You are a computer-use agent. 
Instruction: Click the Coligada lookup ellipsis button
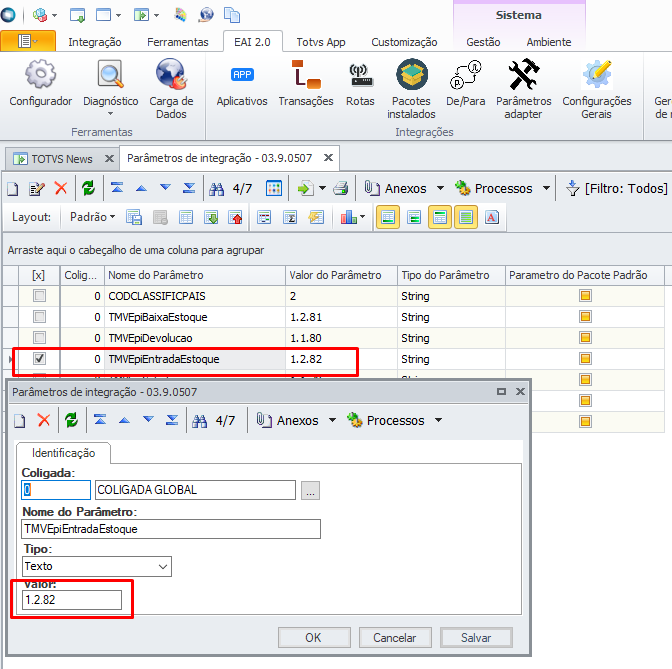coord(310,490)
